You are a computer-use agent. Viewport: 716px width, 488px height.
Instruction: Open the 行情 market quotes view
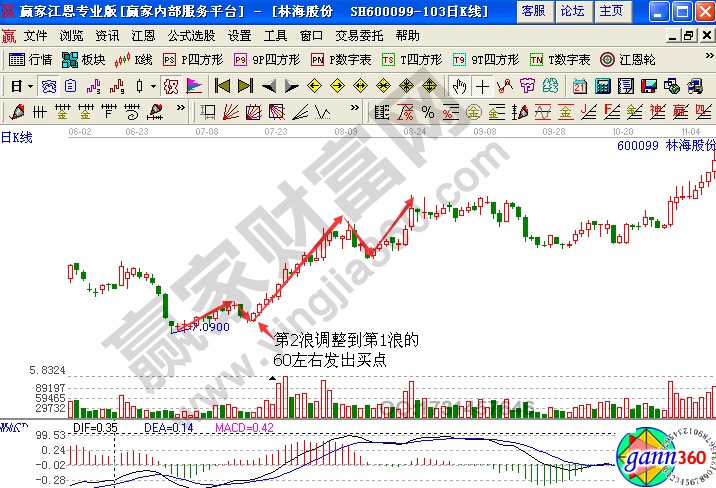click(32, 60)
